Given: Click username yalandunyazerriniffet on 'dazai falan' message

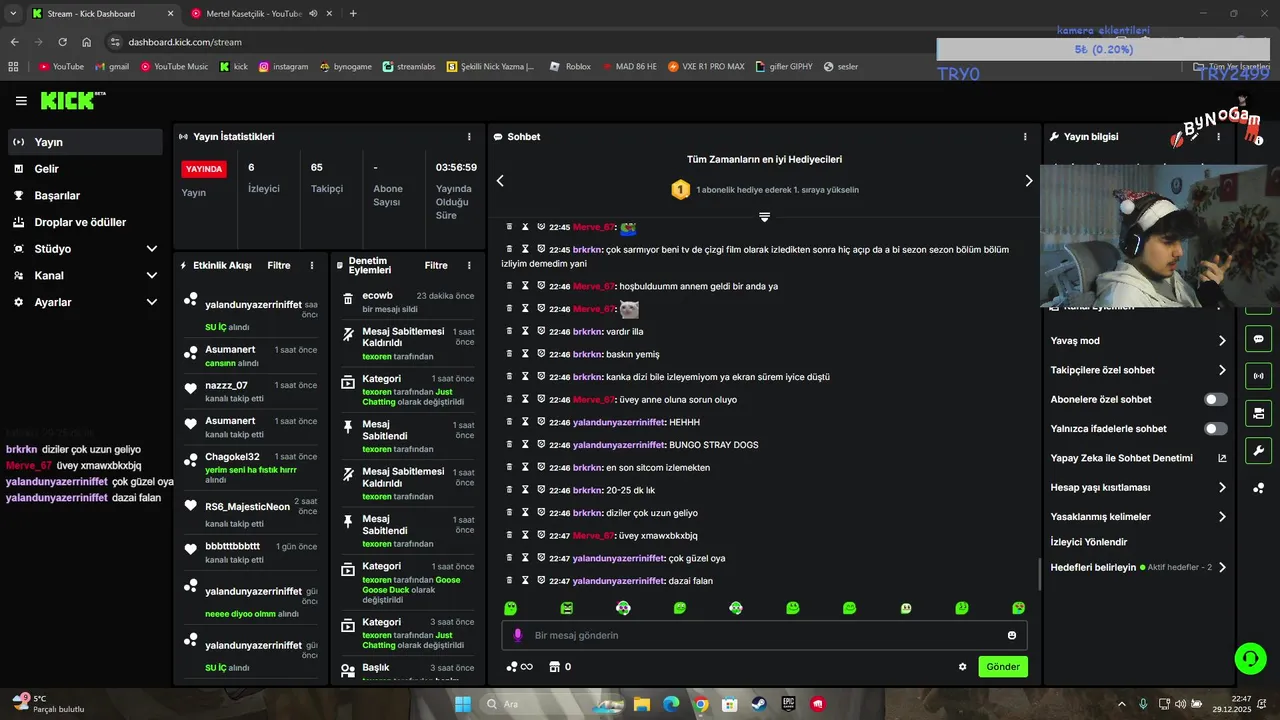Looking at the screenshot, I should point(618,581).
